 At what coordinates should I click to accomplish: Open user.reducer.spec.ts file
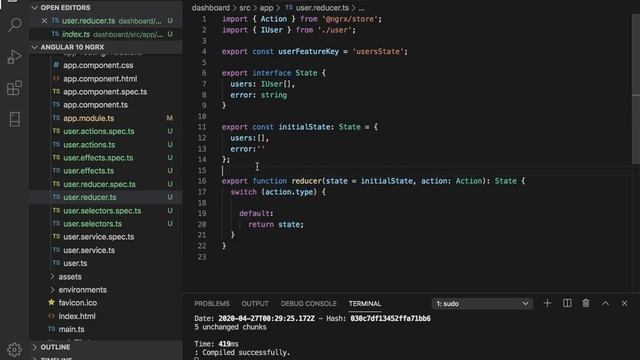tap(99, 184)
